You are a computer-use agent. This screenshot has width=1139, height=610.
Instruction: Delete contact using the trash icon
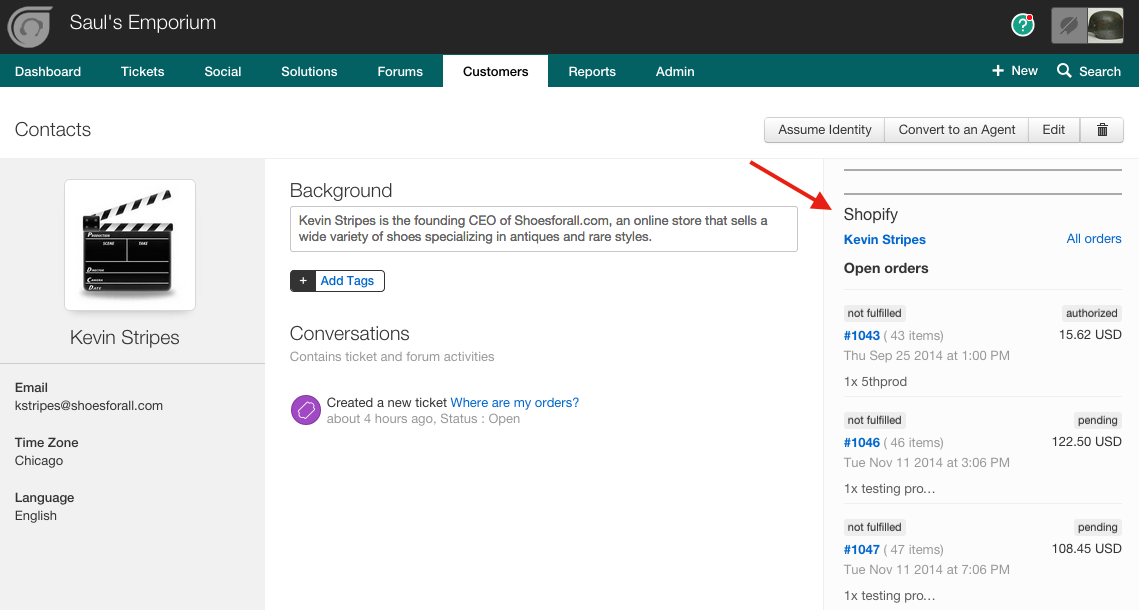click(1103, 130)
